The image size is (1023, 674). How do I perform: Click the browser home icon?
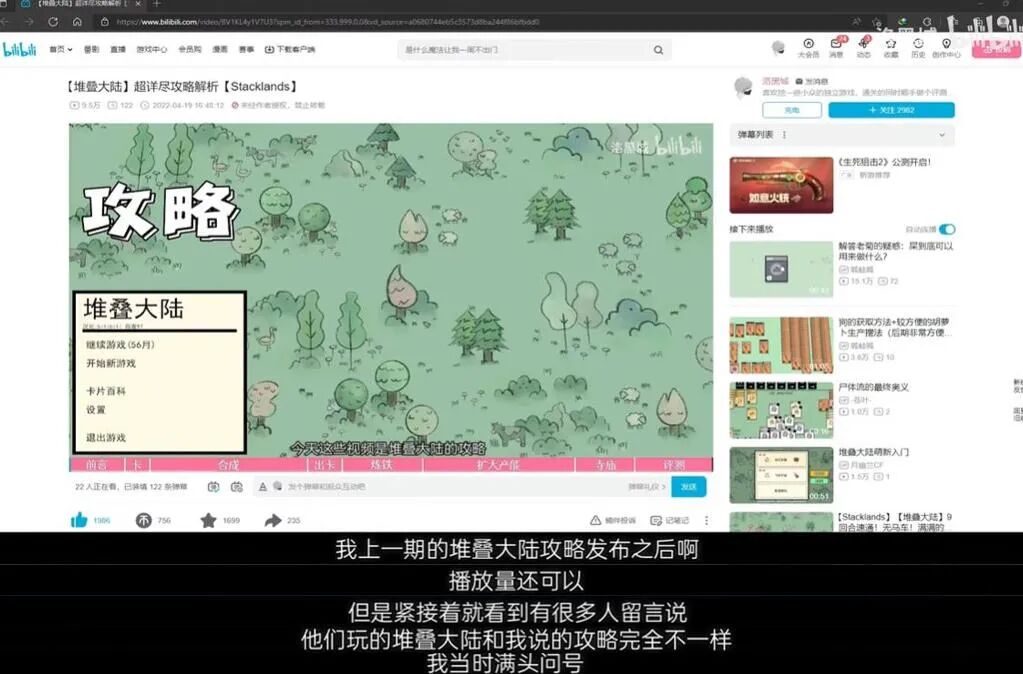point(77,22)
